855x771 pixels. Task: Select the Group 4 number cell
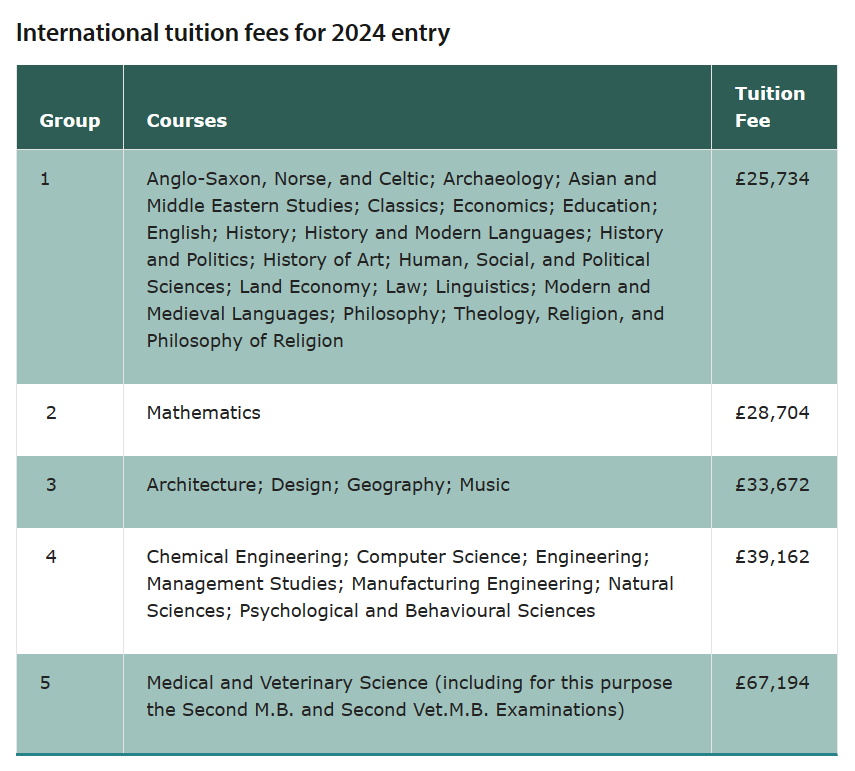pyautogui.click(x=51, y=557)
